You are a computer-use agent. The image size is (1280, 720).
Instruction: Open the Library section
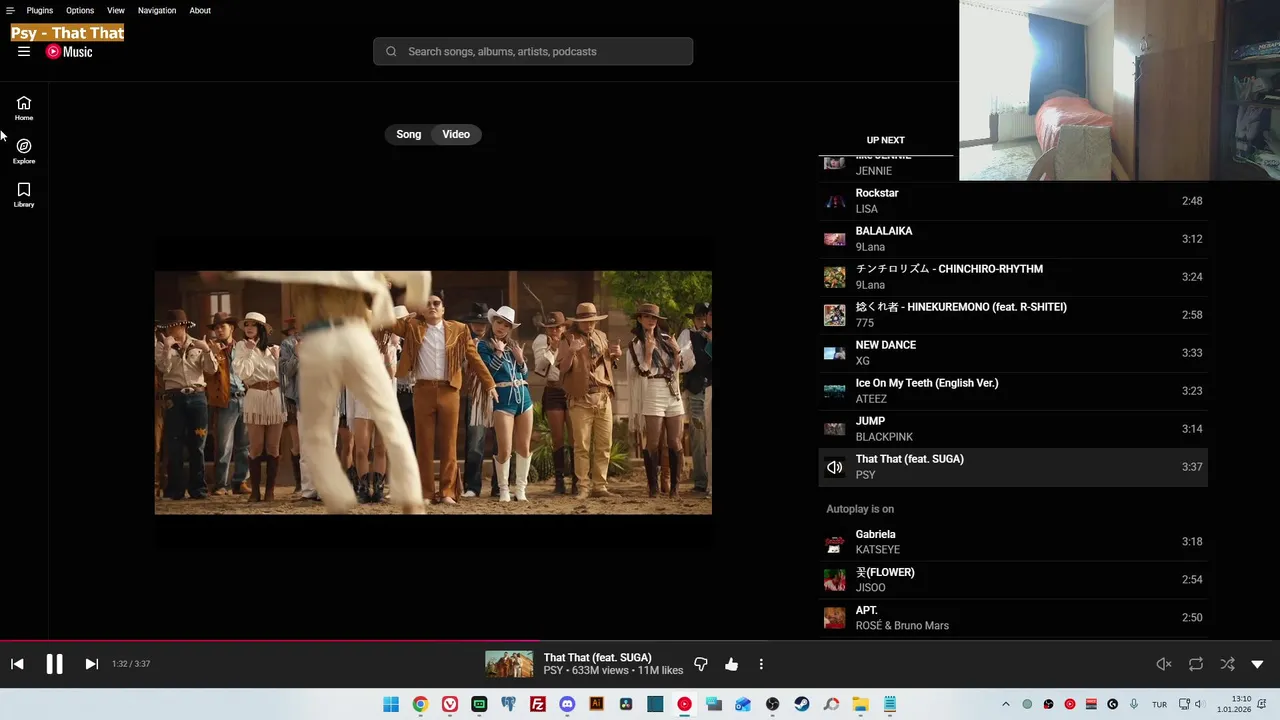pos(24,195)
